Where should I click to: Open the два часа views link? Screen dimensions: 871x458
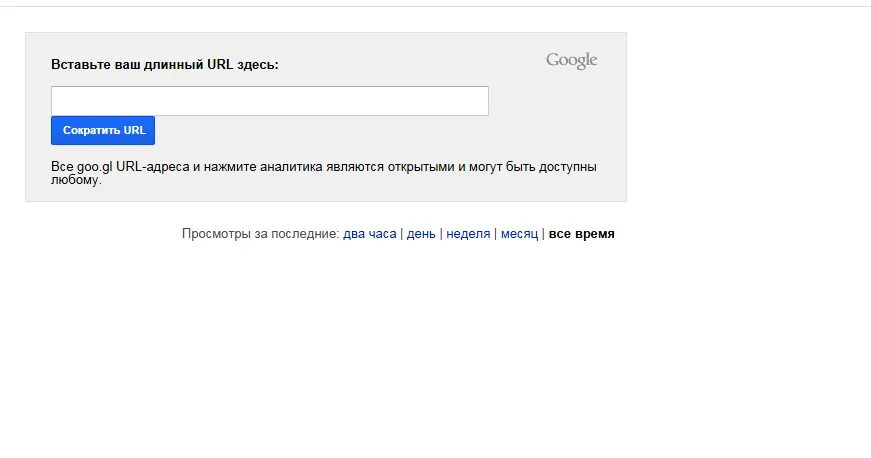click(370, 234)
